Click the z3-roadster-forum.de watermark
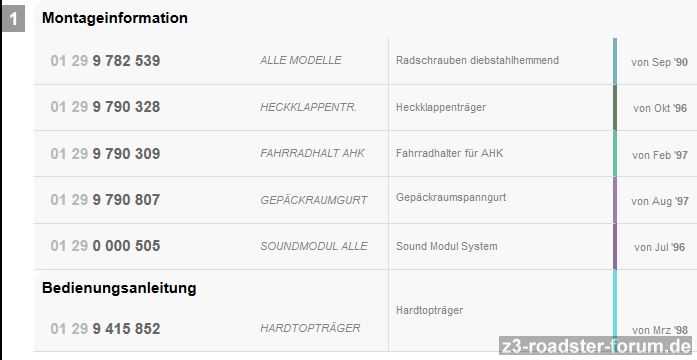The height and width of the screenshot is (360, 697). [x=596, y=346]
